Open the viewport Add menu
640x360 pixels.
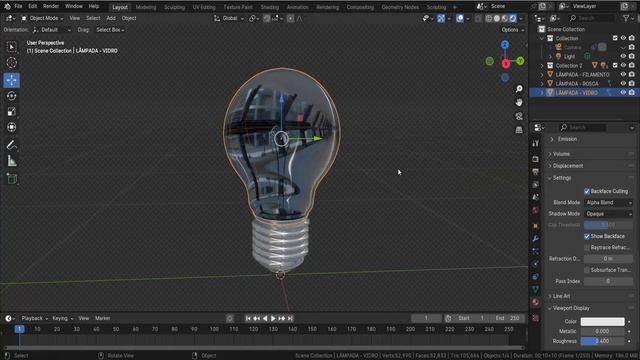(x=111, y=18)
